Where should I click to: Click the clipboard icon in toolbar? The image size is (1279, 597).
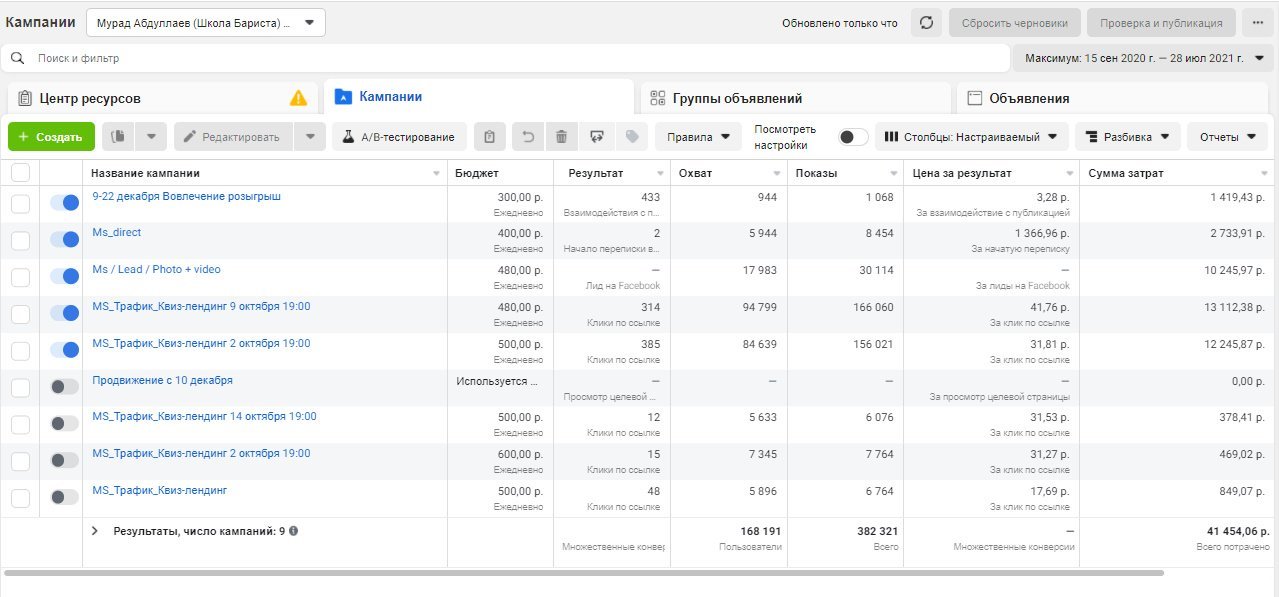point(489,137)
